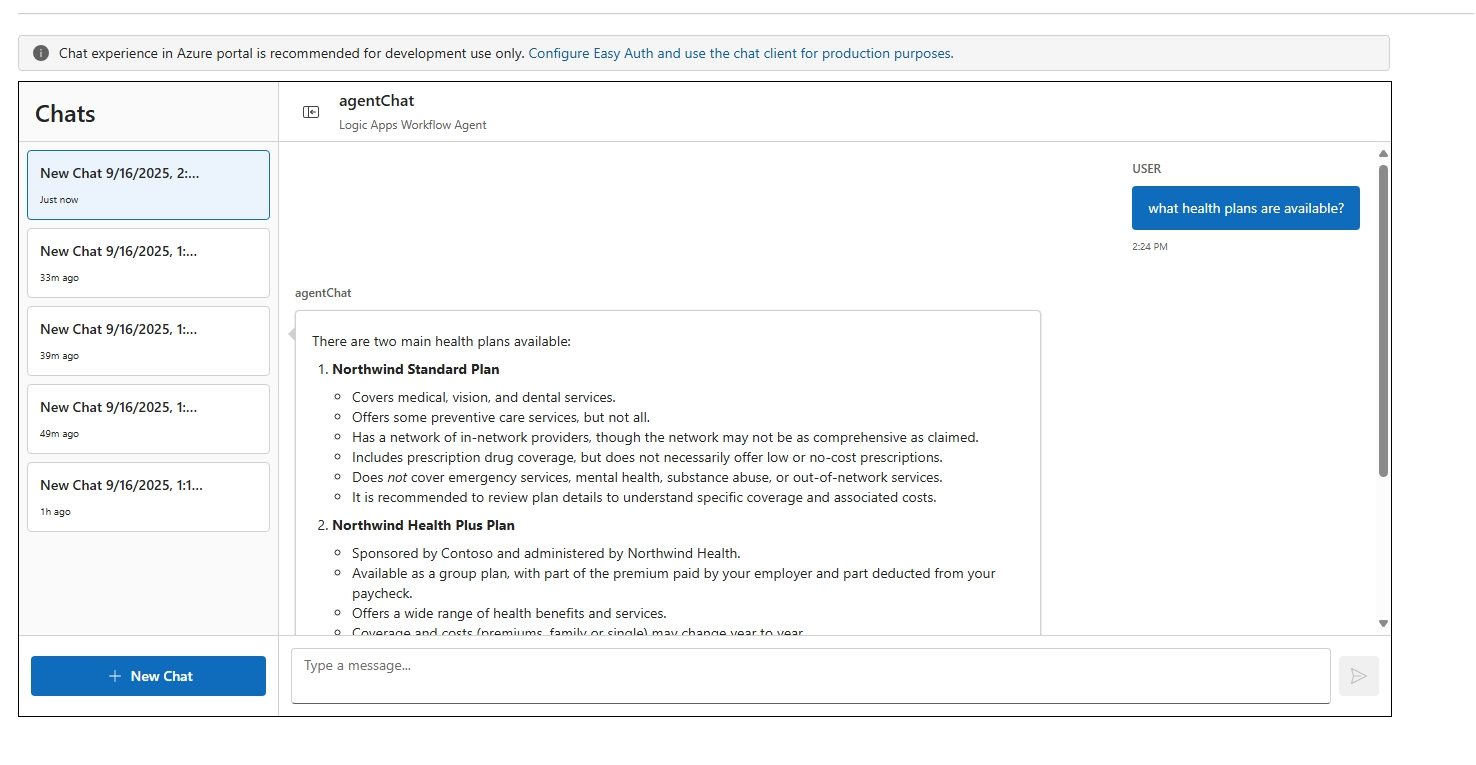Collapse the chats sidebar panel

click(x=310, y=111)
